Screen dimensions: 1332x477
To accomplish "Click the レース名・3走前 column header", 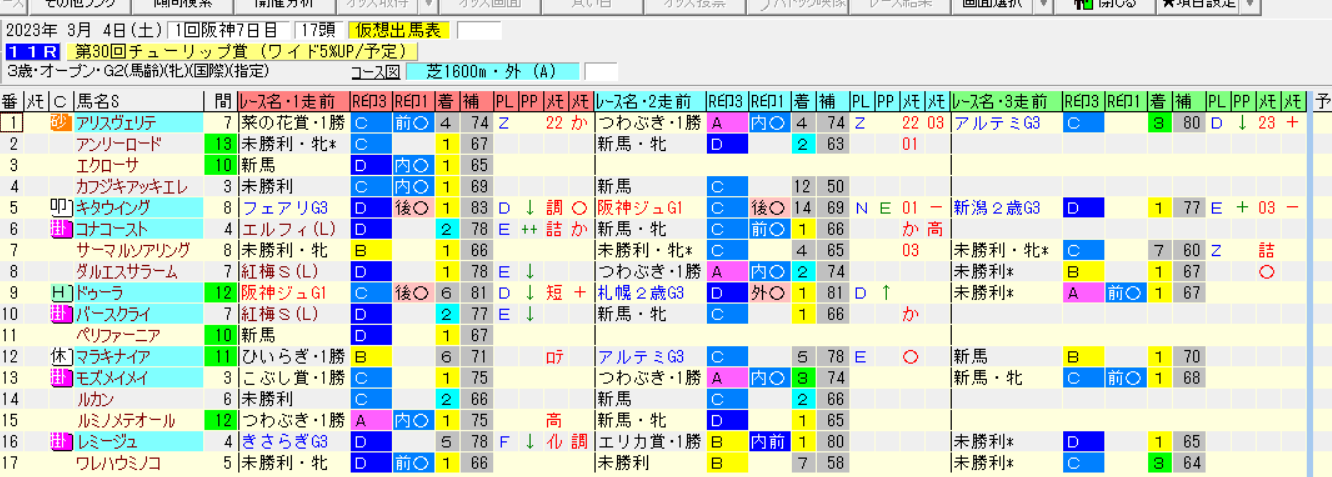I will tap(1005, 101).
